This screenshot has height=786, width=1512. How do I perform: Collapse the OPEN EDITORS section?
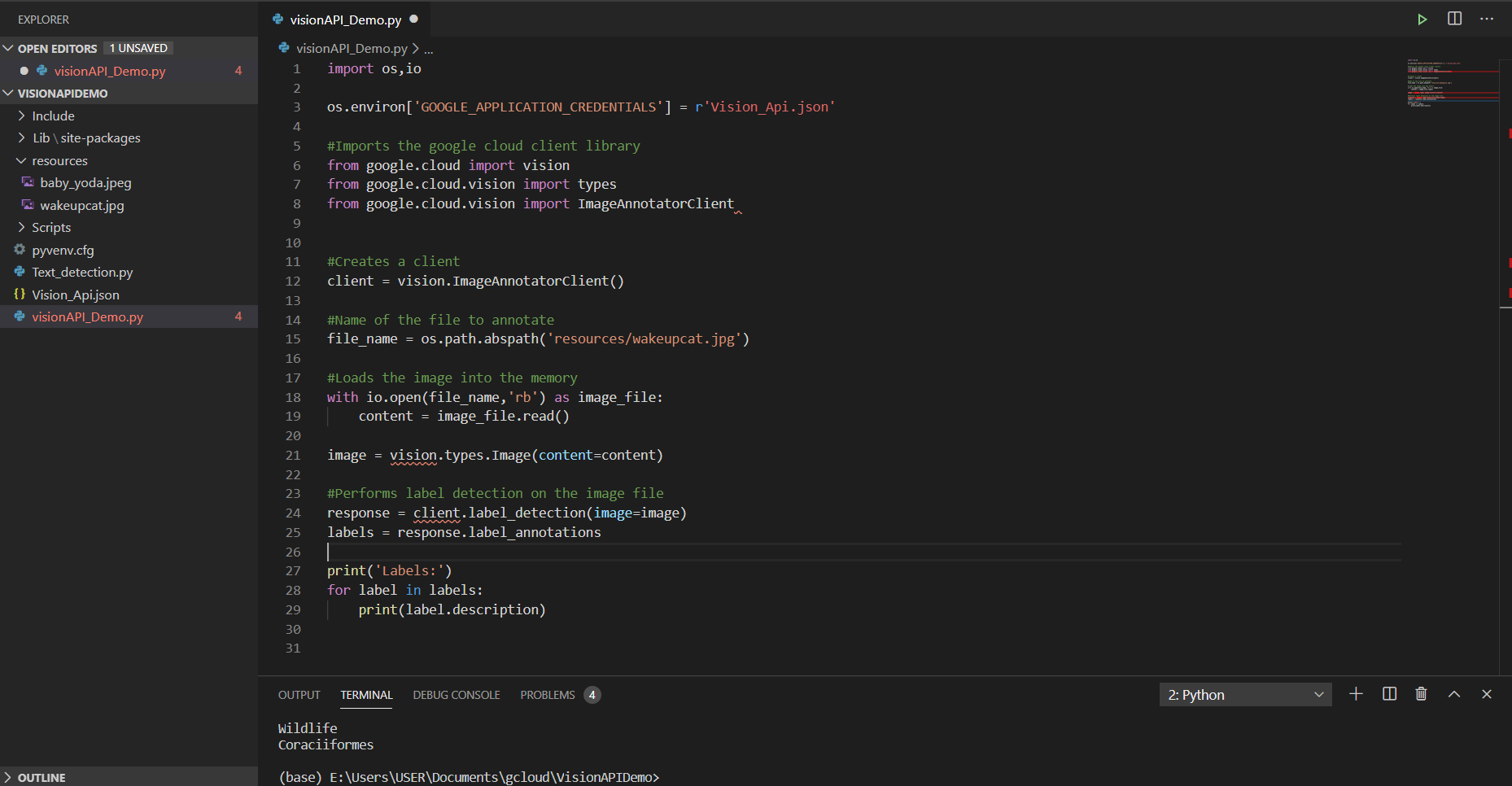(x=8, y=48)
